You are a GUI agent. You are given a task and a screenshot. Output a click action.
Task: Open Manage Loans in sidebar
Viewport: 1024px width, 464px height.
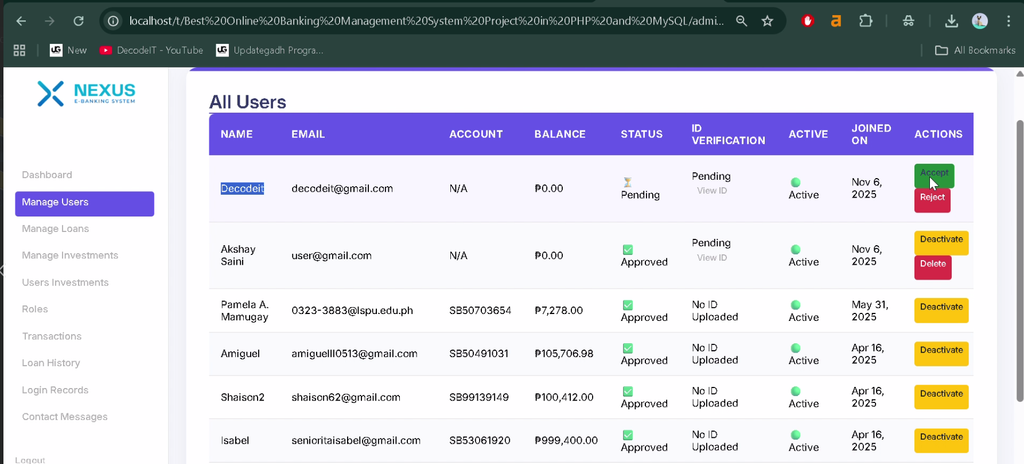click(x=56, y=229)
